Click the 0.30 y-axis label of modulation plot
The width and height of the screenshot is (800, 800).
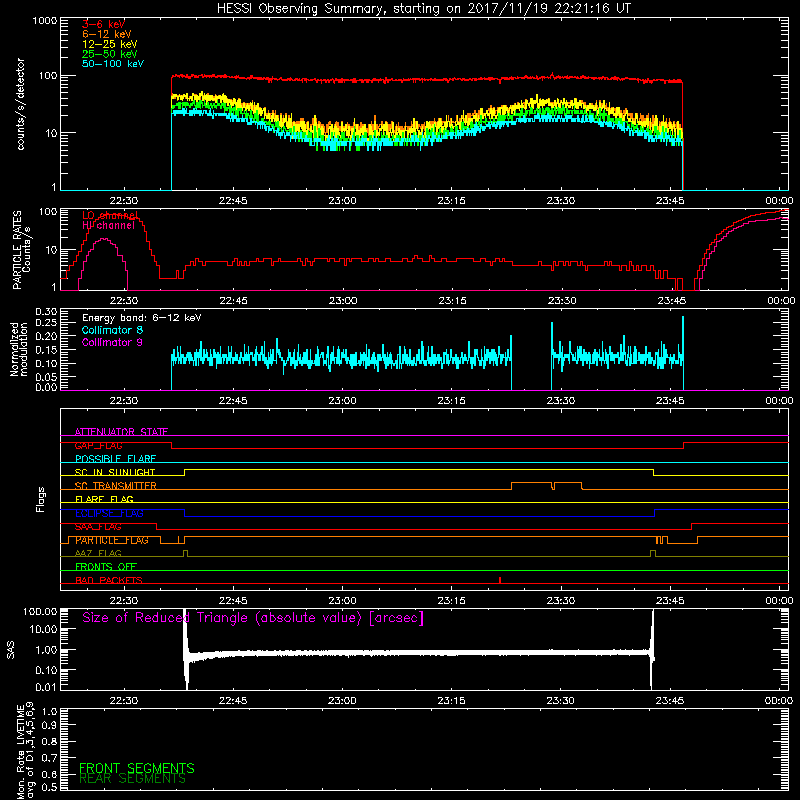46,311
